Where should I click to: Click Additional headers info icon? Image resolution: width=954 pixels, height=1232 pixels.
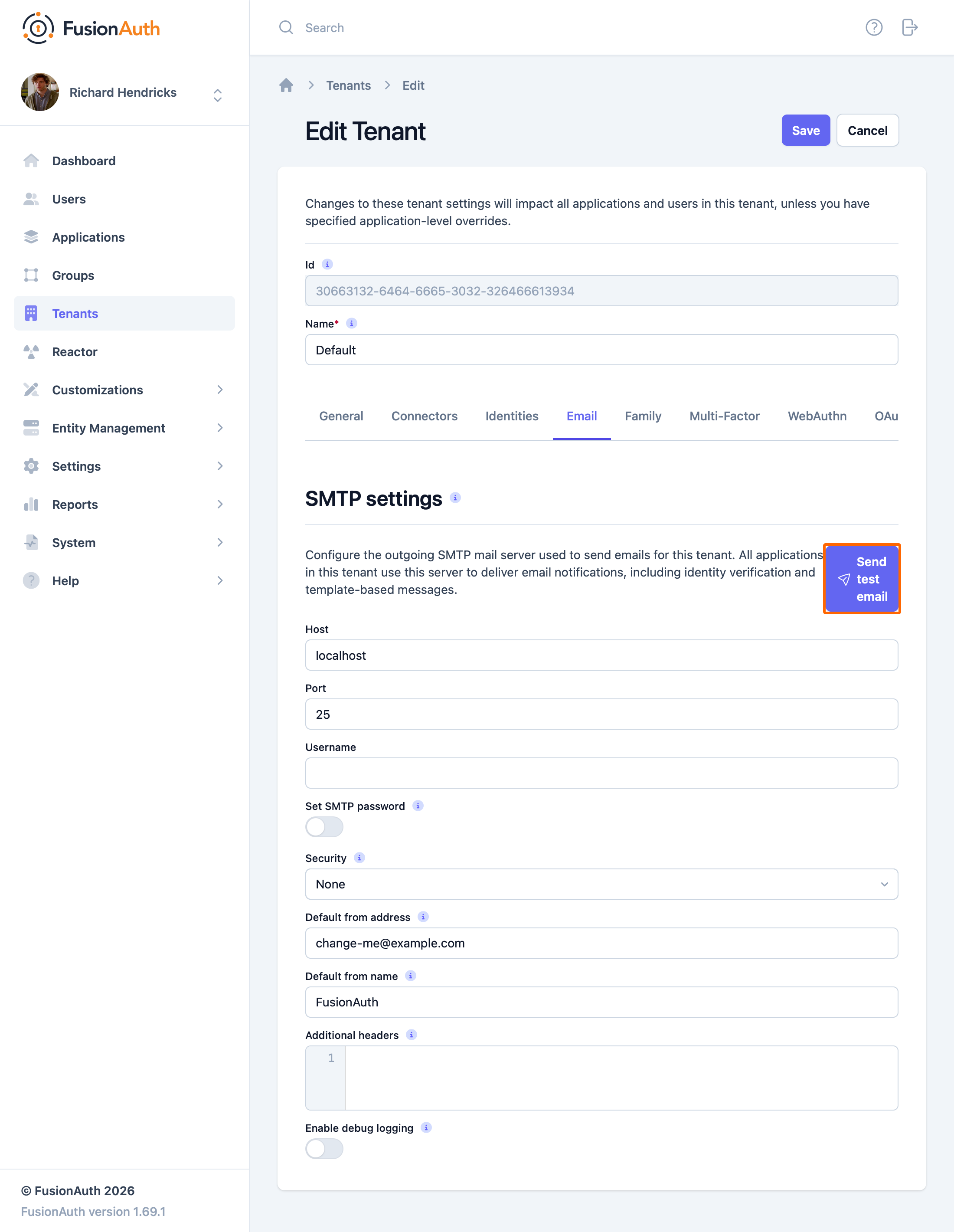click(x=412, y=1035)
